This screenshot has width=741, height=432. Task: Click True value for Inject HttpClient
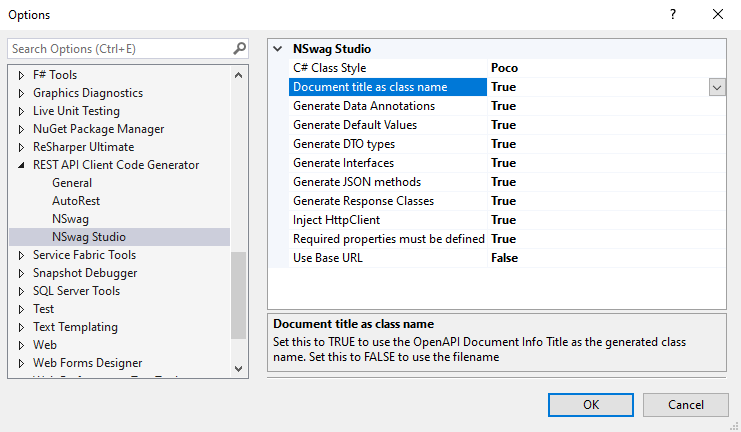503,220
